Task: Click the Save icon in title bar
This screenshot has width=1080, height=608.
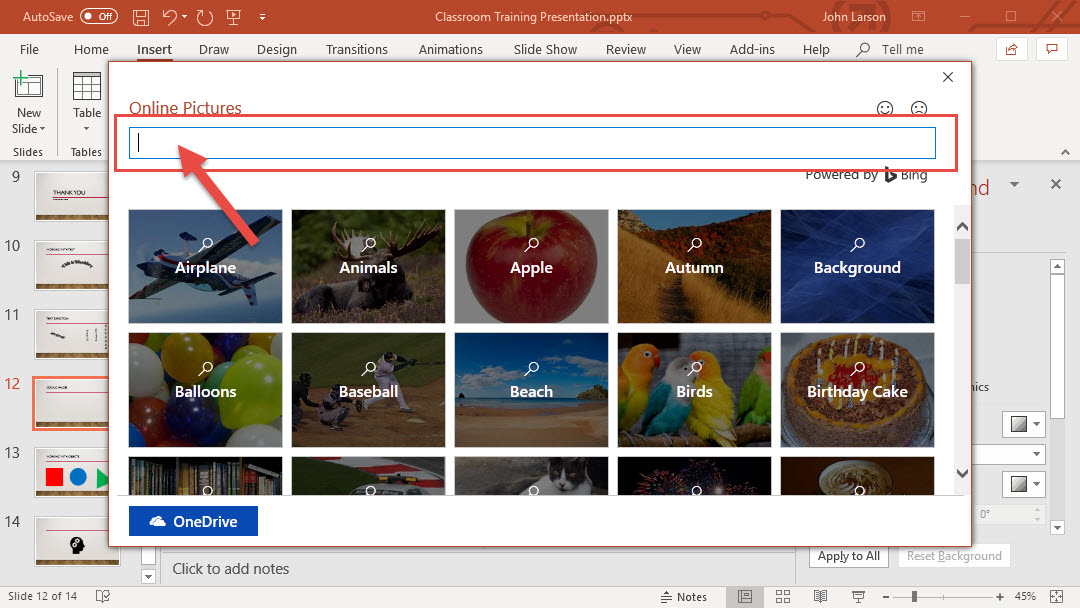Action: pyautogui.click(x=141, y=17)
